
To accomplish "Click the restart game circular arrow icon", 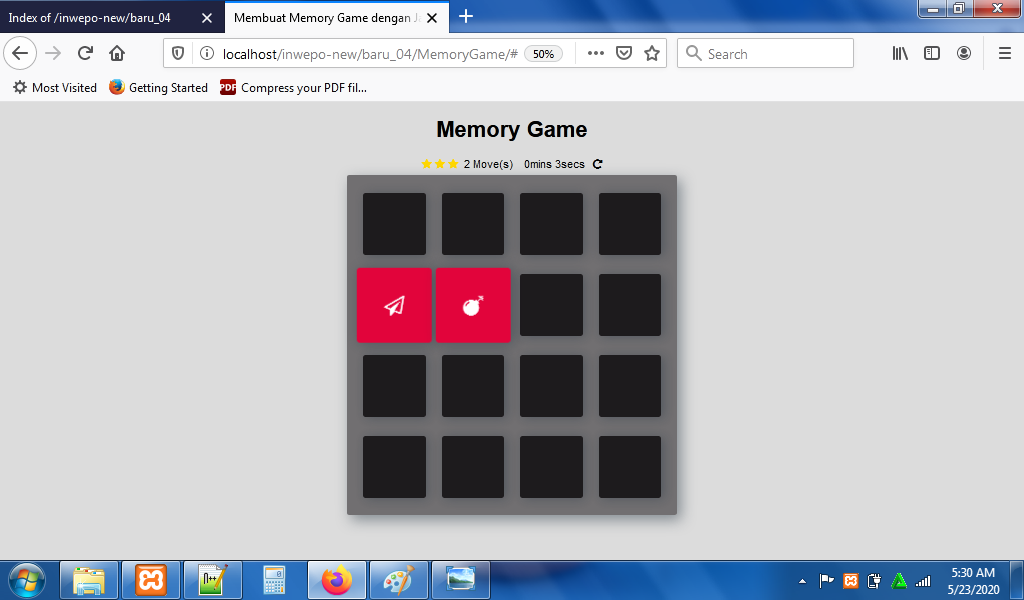I will 598,164.
